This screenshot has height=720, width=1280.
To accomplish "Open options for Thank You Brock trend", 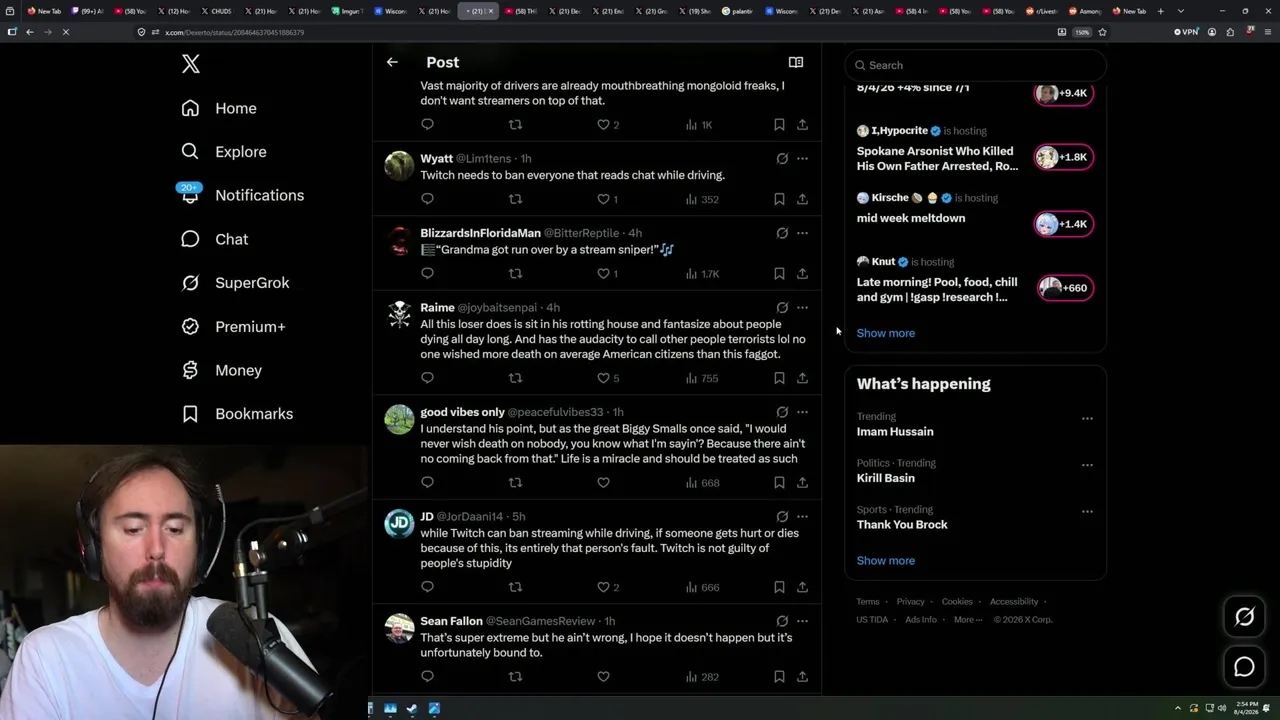I will (1087, 511).
